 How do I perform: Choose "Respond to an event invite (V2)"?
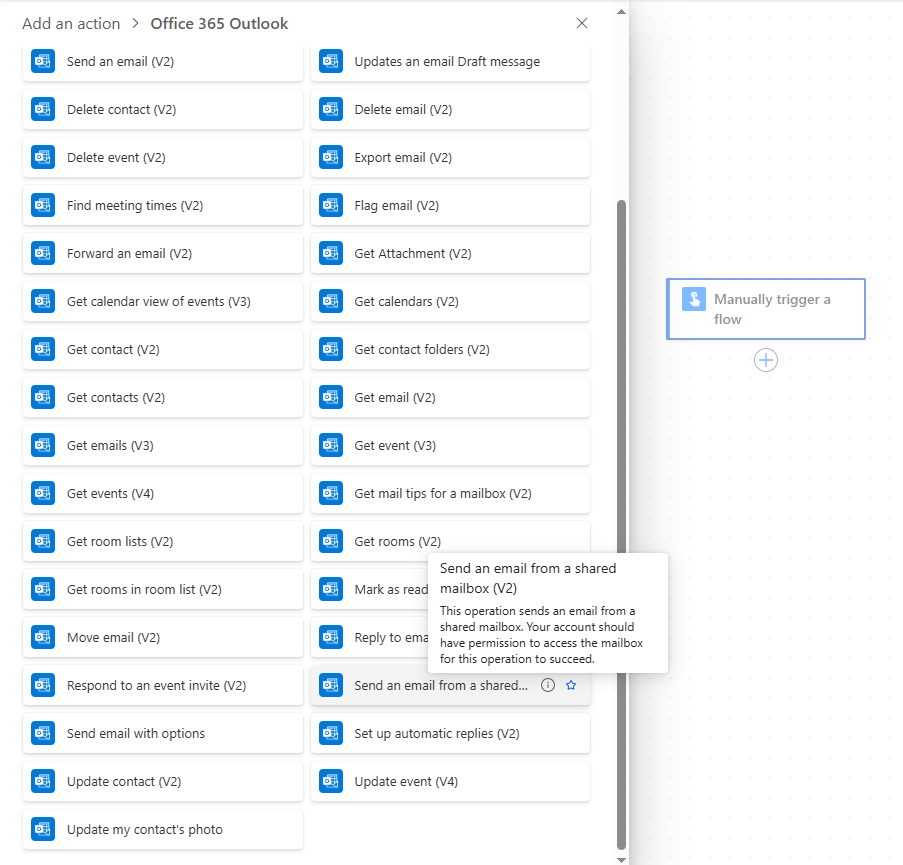coord(162,685)
